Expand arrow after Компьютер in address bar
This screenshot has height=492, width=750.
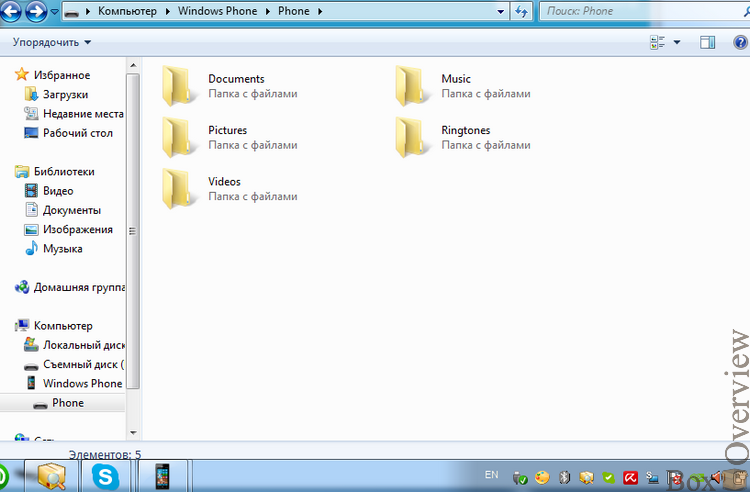167,11
